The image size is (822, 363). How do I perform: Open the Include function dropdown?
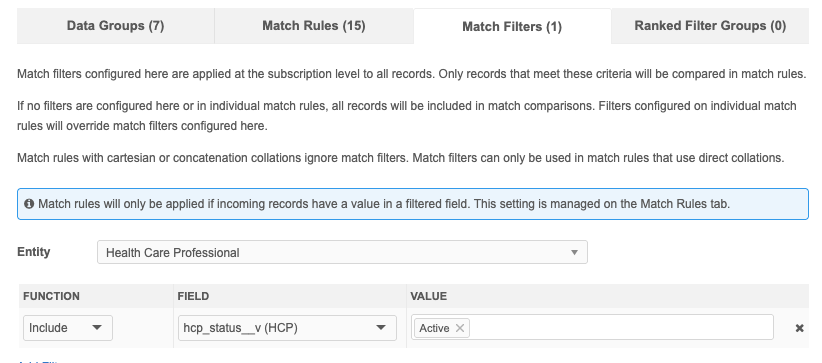(x=68, y=328)
